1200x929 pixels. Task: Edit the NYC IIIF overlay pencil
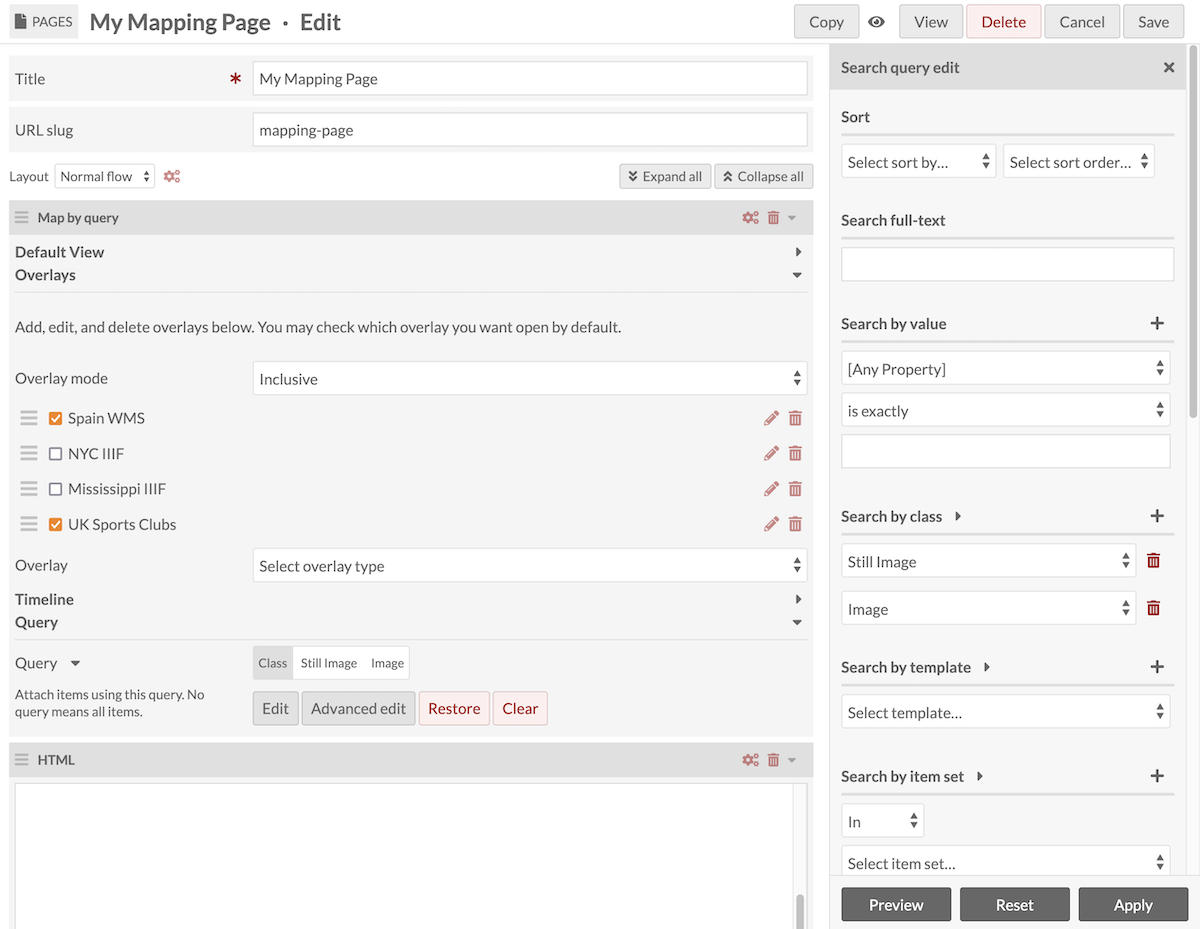click(x=771, y=453)
